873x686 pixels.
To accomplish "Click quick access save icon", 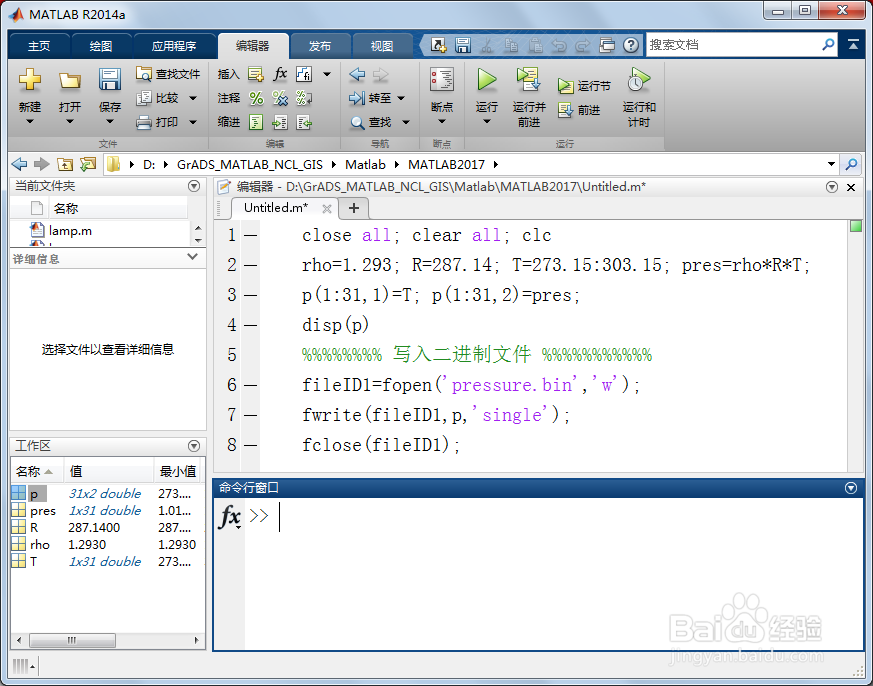I will coord(463,45).
